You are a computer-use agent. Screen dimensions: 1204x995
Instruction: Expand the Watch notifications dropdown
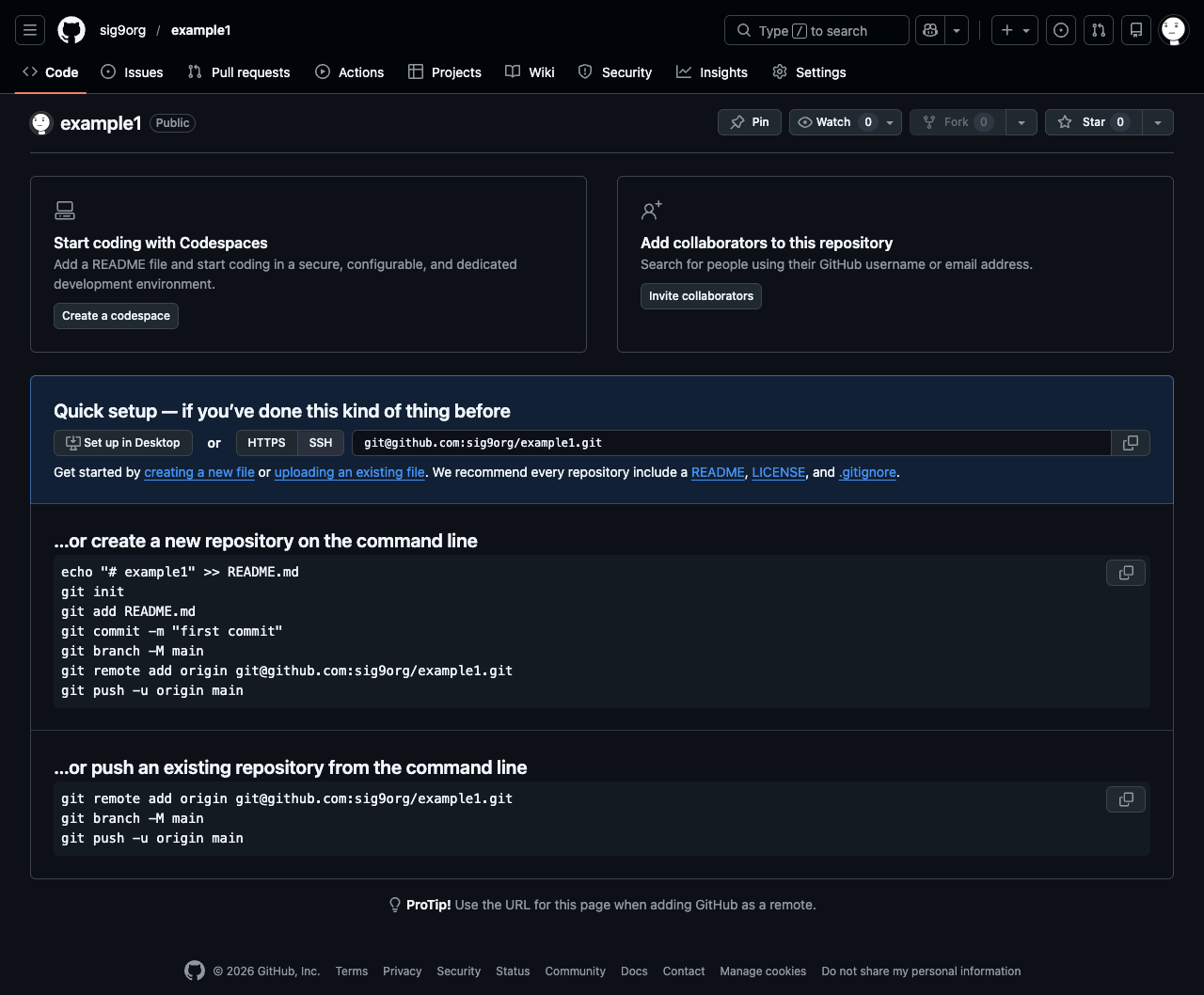point(889,122)
